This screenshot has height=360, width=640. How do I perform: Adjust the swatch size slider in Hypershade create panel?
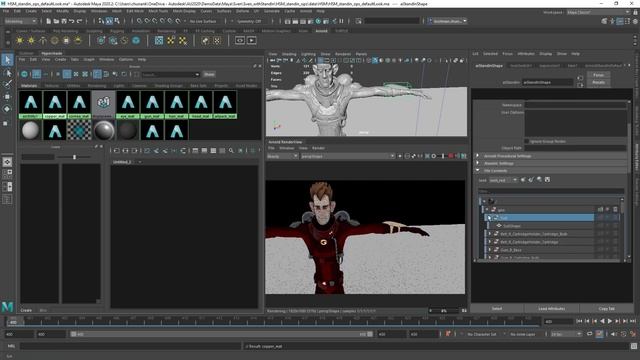[74, 157]
